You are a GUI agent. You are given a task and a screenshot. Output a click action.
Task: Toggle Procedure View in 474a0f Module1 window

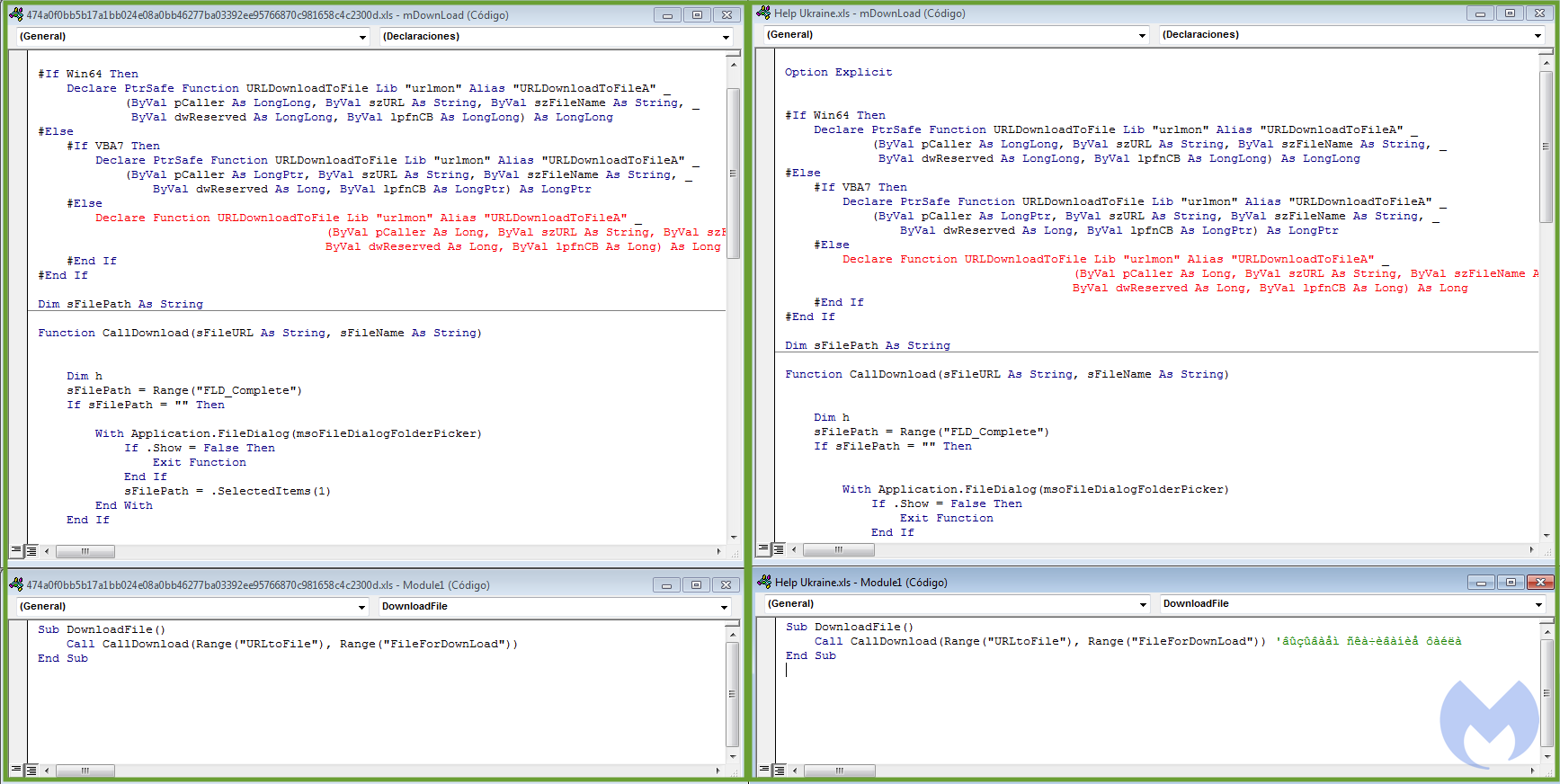point(16,770)
